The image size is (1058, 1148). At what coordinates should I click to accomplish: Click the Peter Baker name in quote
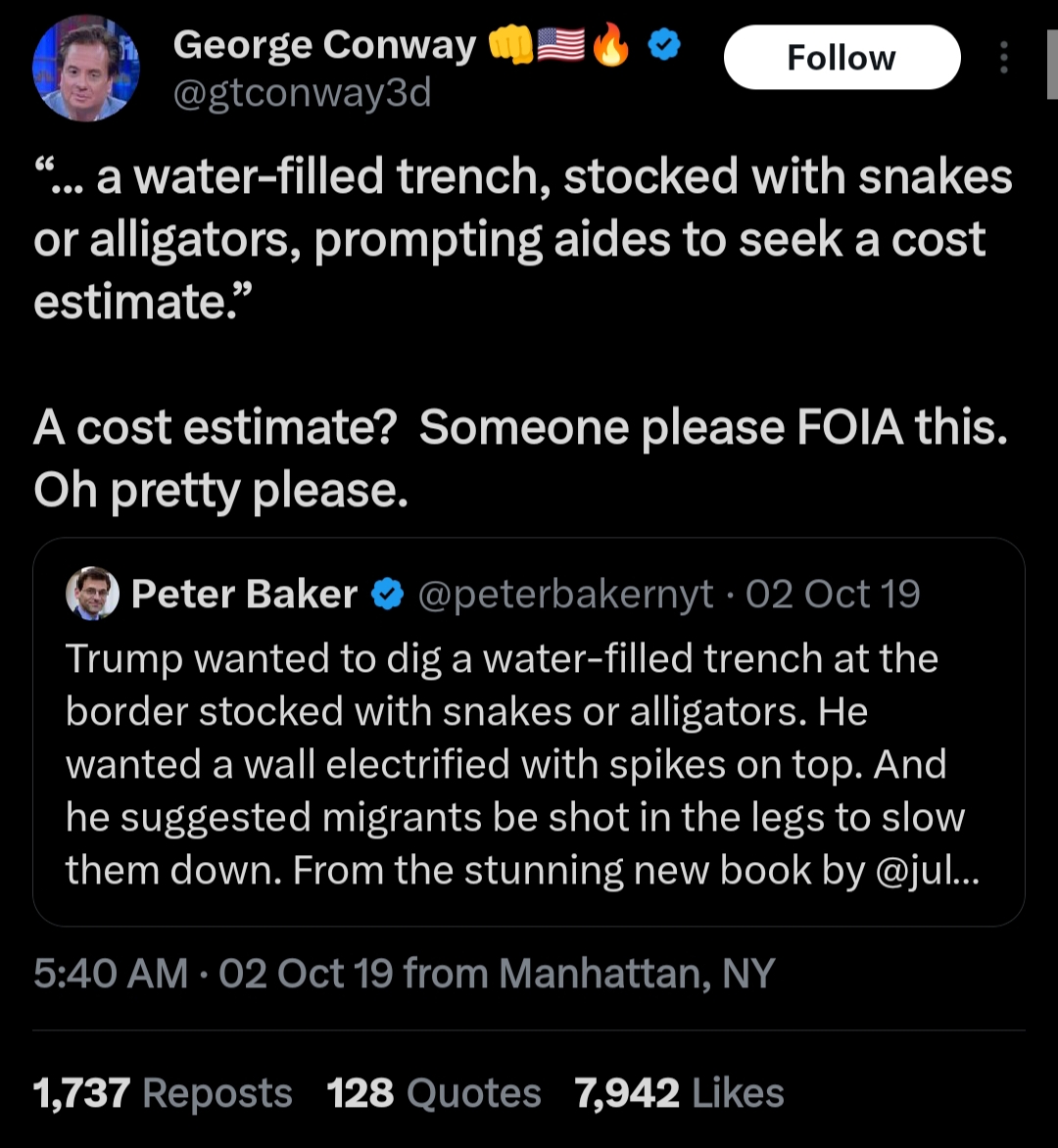244,595
